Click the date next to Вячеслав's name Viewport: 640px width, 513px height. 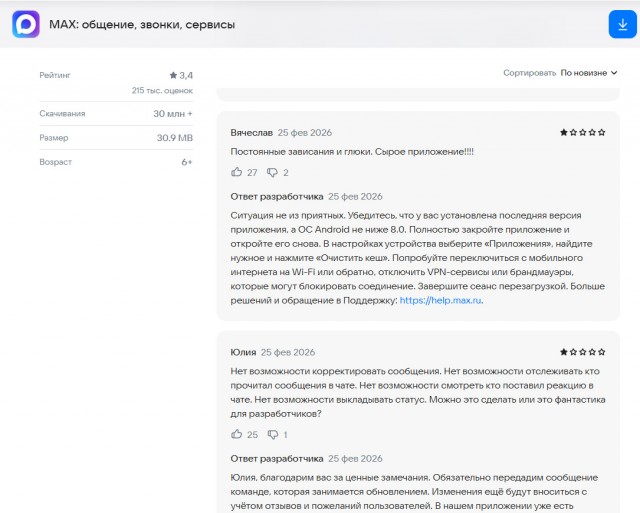click(x=304, y=133)
